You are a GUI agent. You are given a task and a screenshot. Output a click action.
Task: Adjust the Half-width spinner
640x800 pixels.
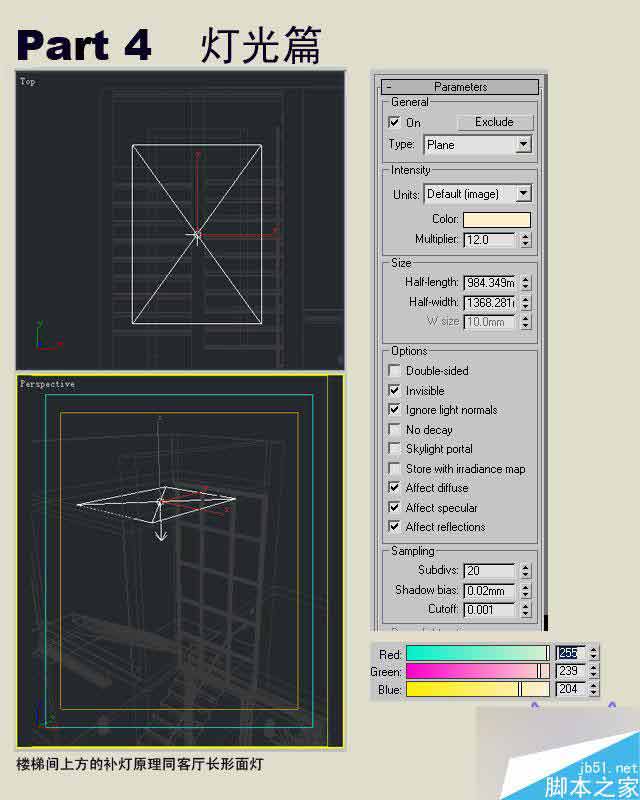(526, 303)
